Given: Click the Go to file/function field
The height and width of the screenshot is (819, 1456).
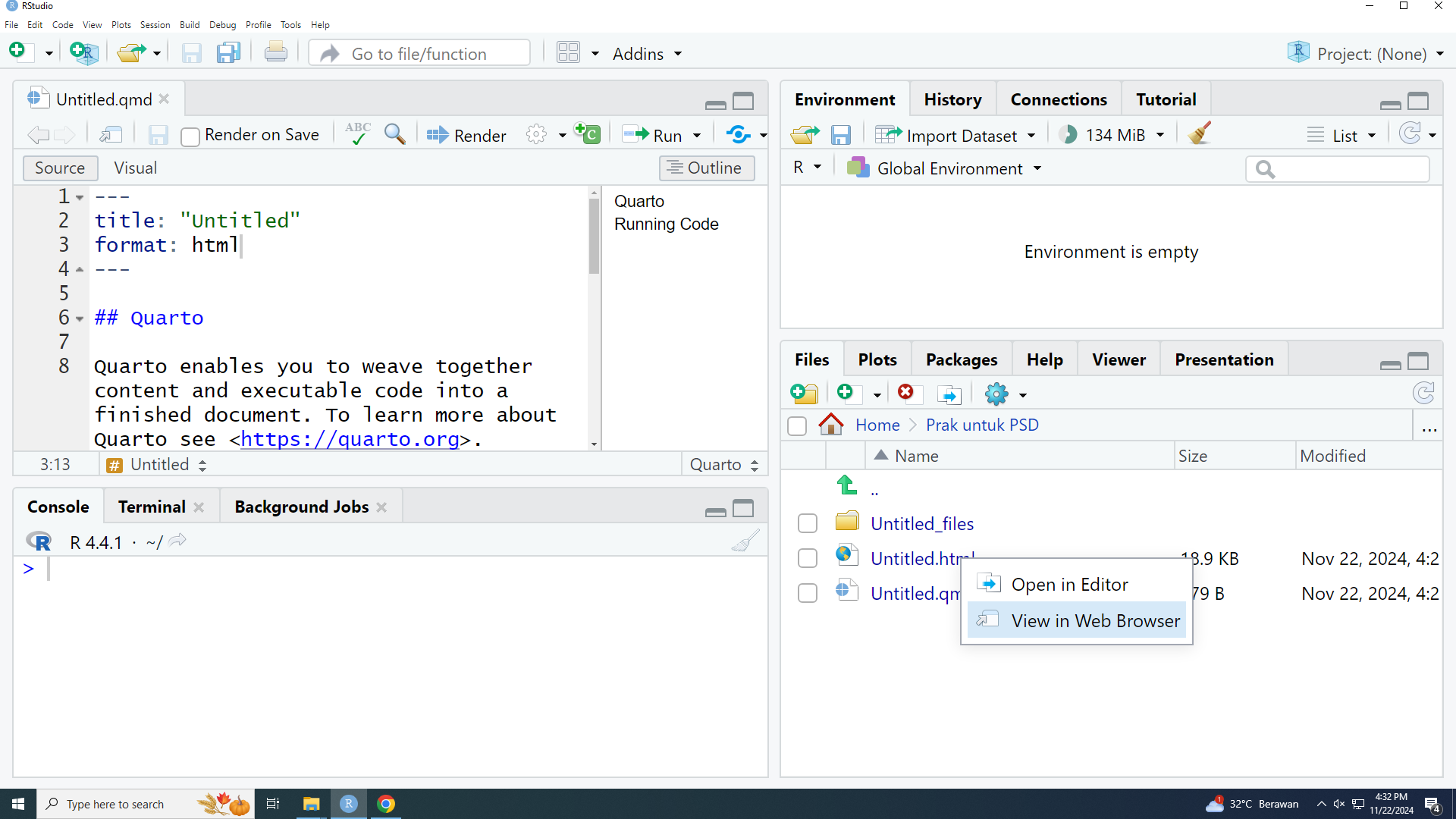Looking at the screenshot, I should click(x=419, y=54).
